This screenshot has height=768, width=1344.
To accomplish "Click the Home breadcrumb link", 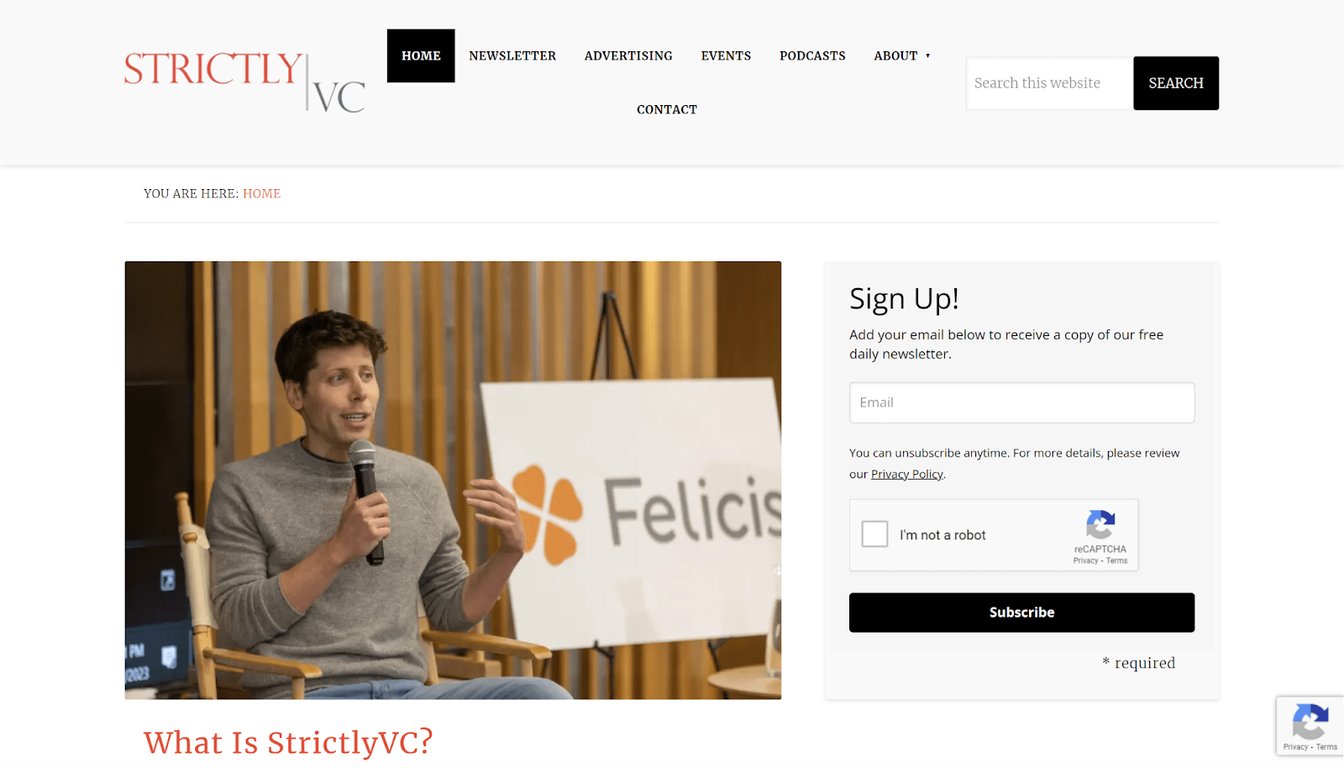I will pyautogui.click(x=262, y=194).
